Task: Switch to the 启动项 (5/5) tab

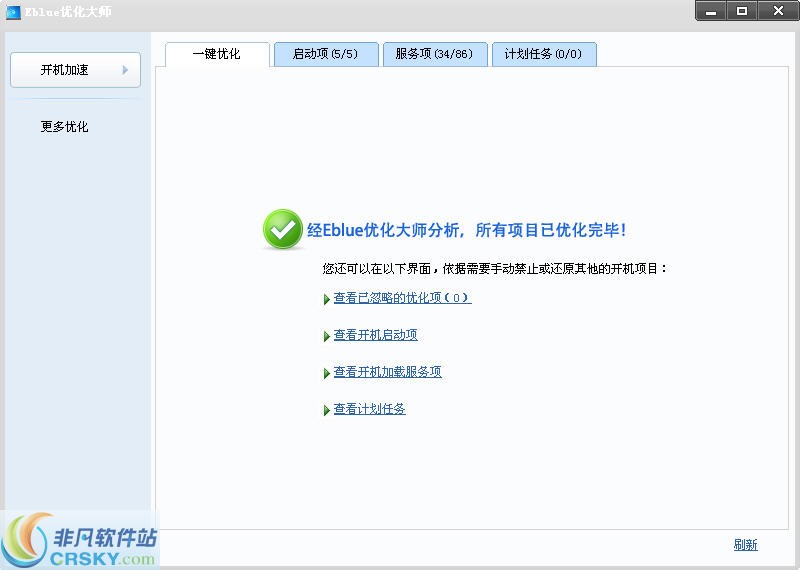Action: (326, 54)
